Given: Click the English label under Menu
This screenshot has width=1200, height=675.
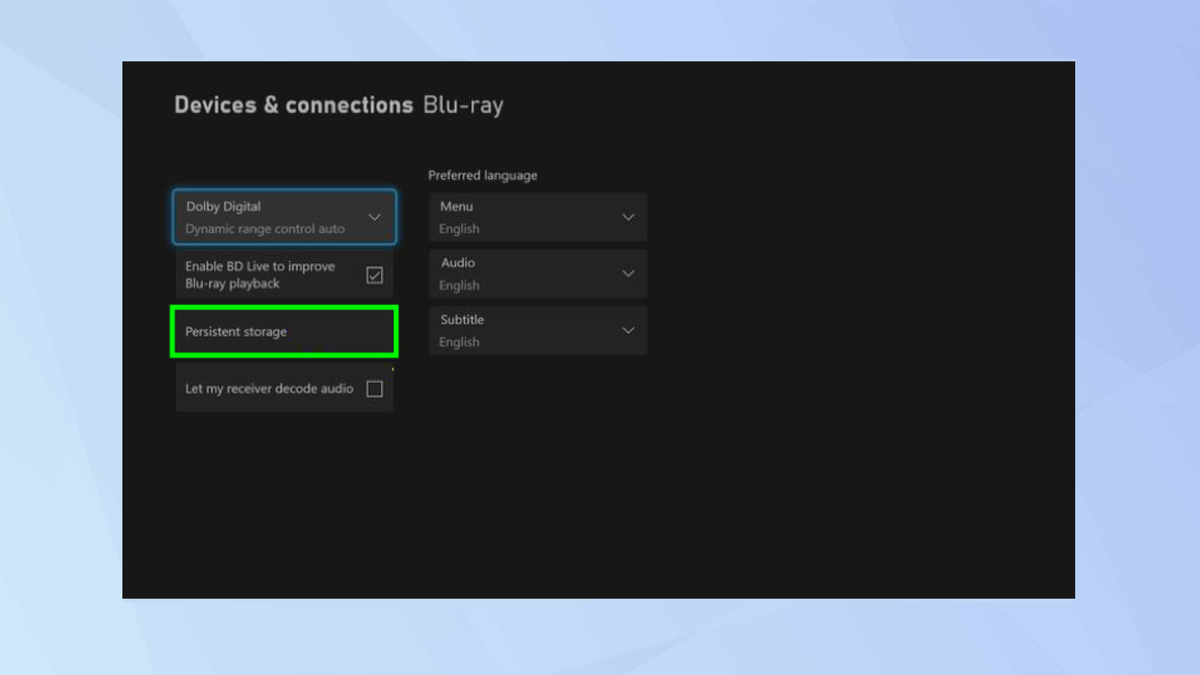Looking at the screenshot, I should pyautogui.click(x=458, y=229).
